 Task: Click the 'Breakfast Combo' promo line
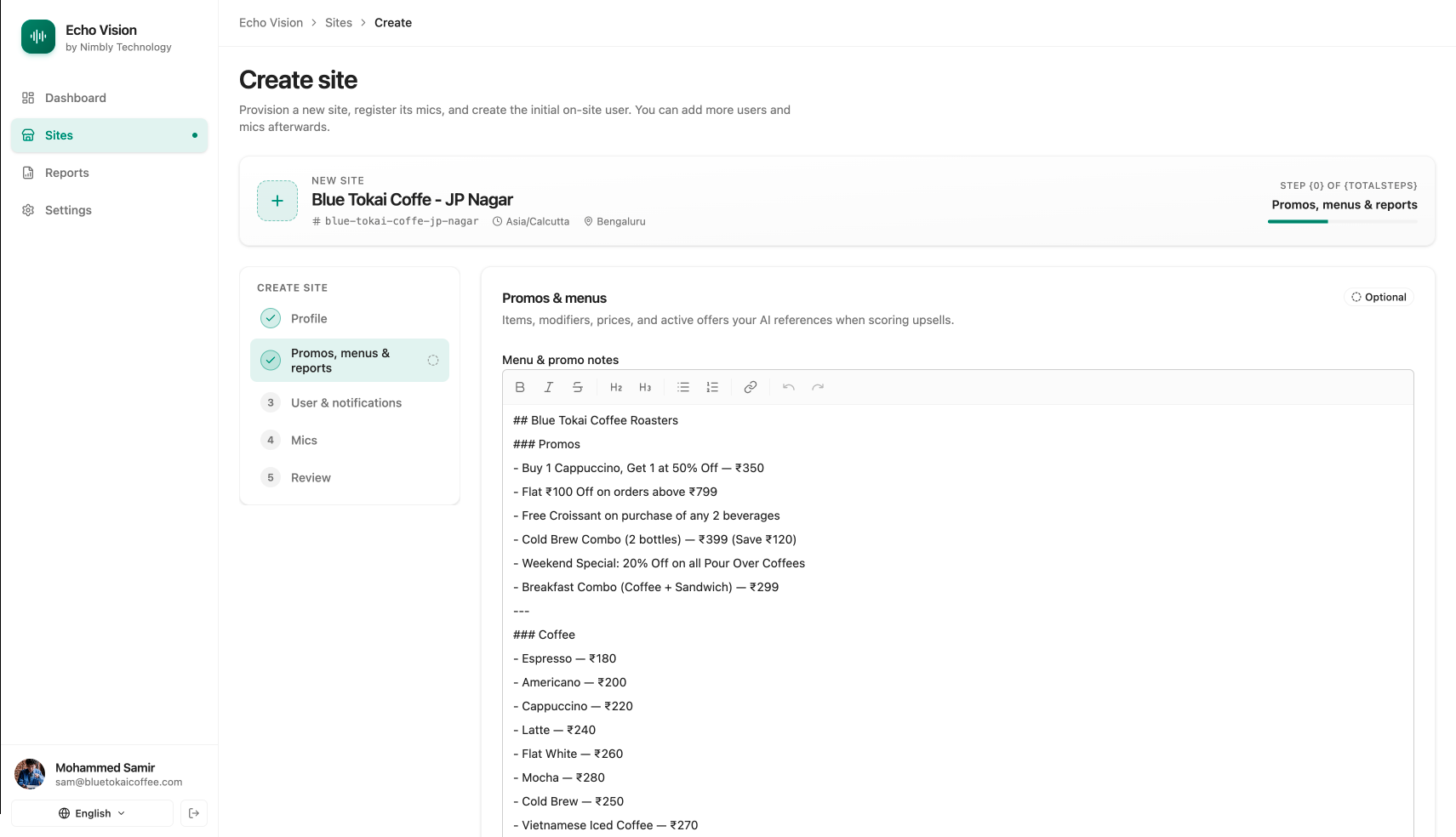[x=646, y=587]
